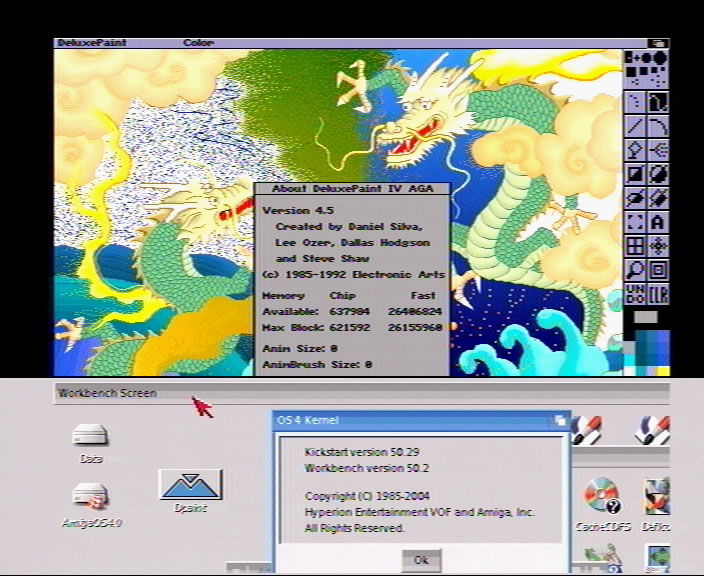The width and height of the screenshot is (704, 576).
Task: Click the CLR clear-screen button
Action: [658, 294]
